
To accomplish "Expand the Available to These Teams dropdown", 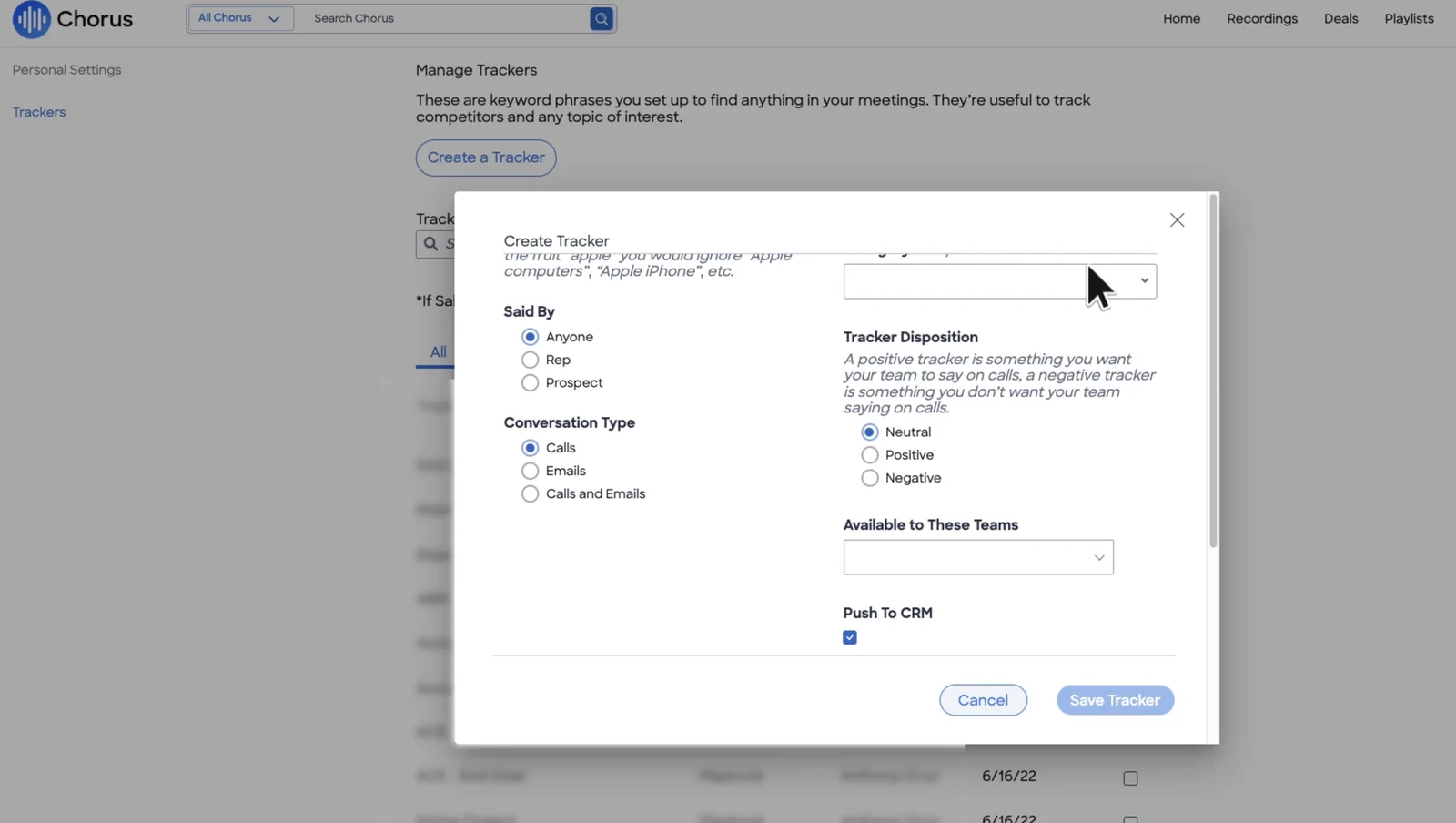I will coord(978,557).
